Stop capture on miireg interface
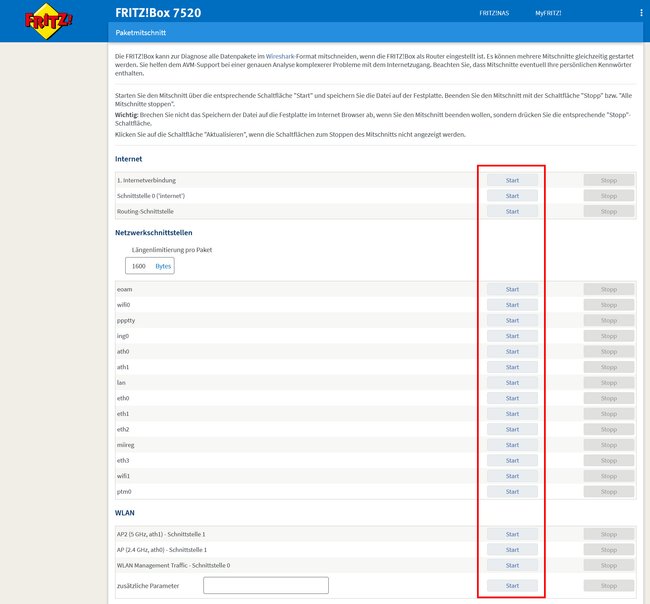The height and width of the screenshot is (604, 650). (609, 445)
